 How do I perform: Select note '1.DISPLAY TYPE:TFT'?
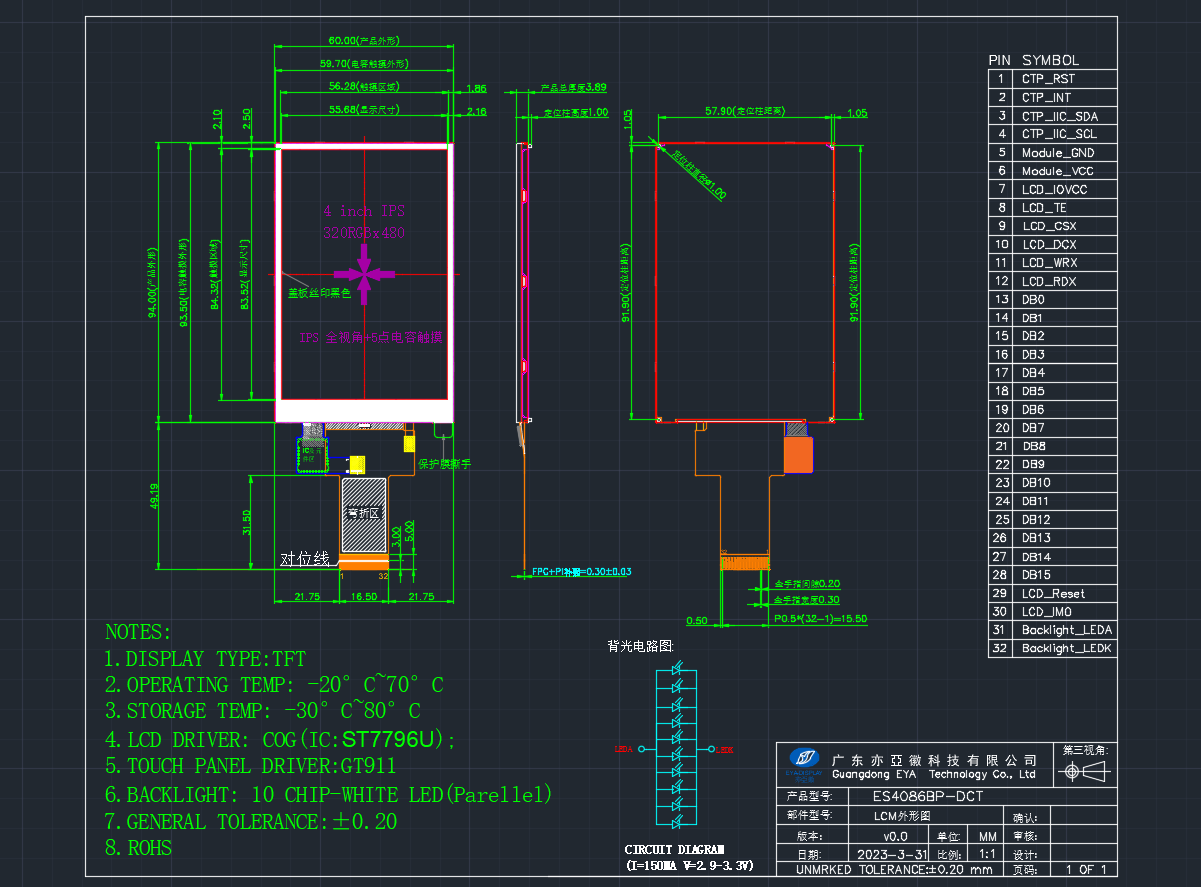205,659
